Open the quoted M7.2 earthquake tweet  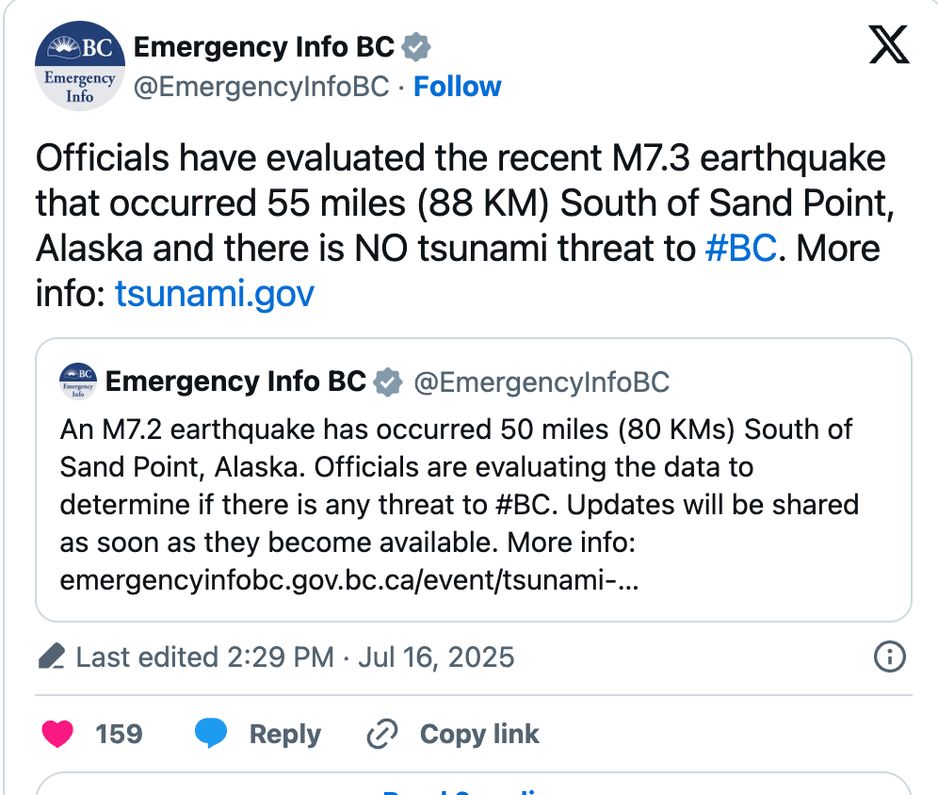(x=473, y=480)
